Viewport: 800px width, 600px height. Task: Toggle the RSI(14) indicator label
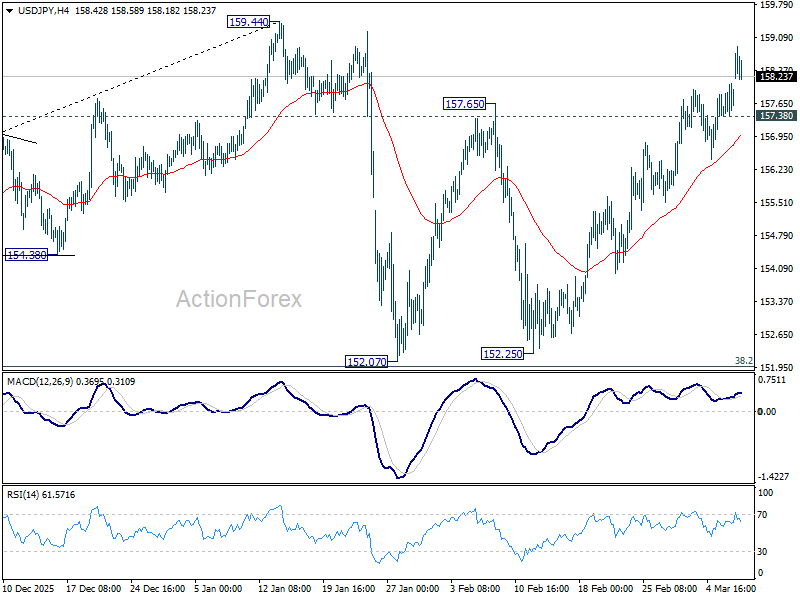(x=30, y=495)
